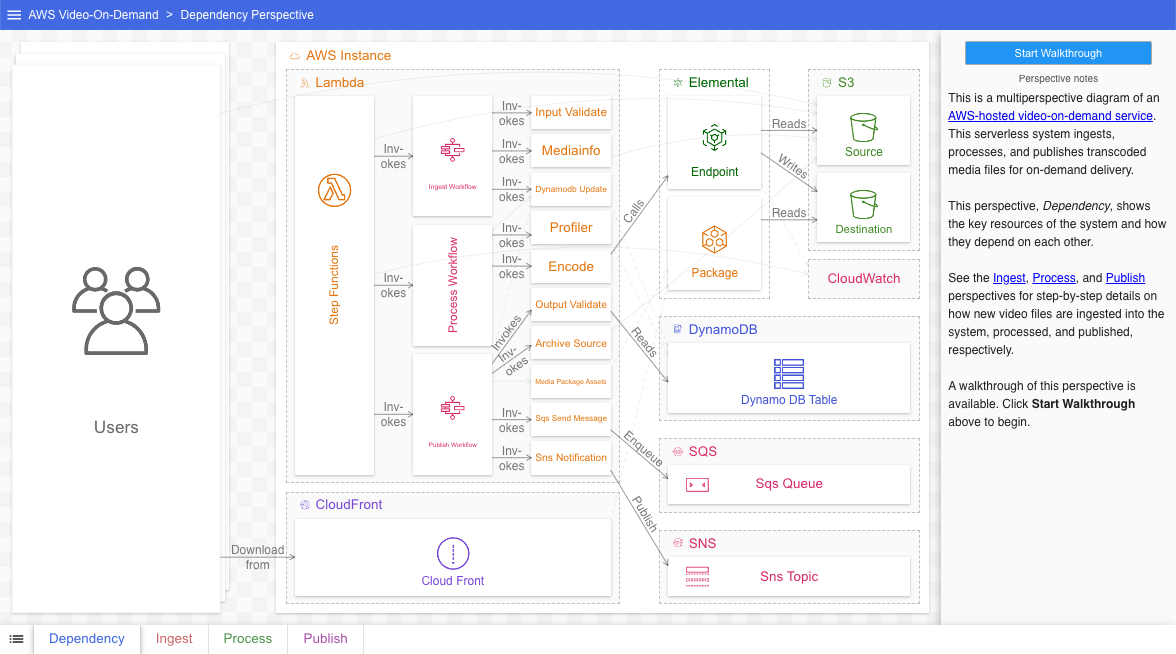Screen dimensions: 1176x654
Task: Click the Dynamo DB Table icon
Action: pyautogui.click(x=788, y=372)
